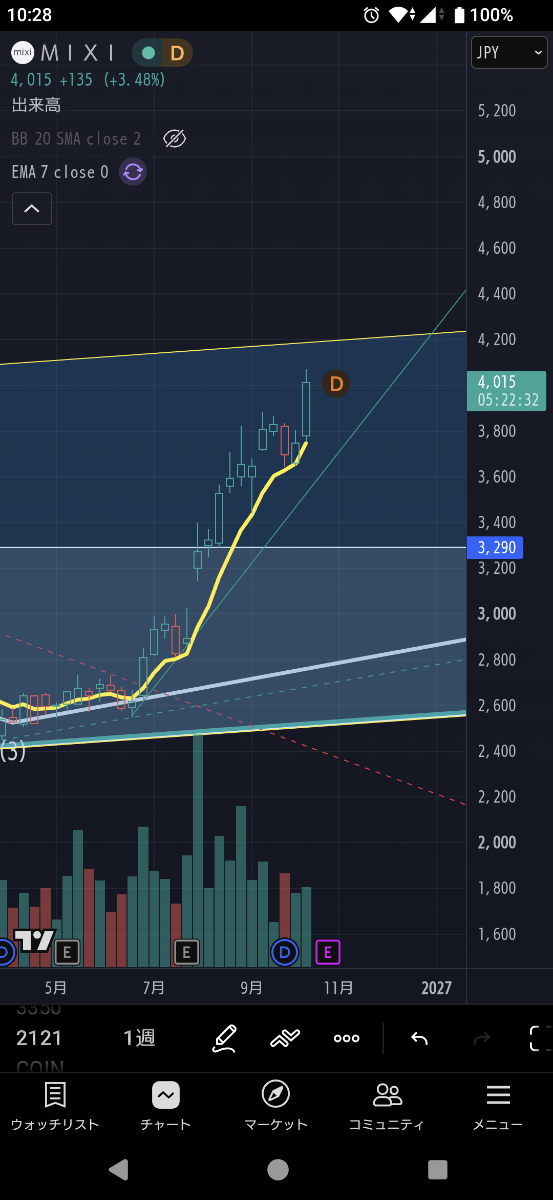Open the JPY currency dropdown
This screenshot has width=553, height=1200.
(510, 52)
